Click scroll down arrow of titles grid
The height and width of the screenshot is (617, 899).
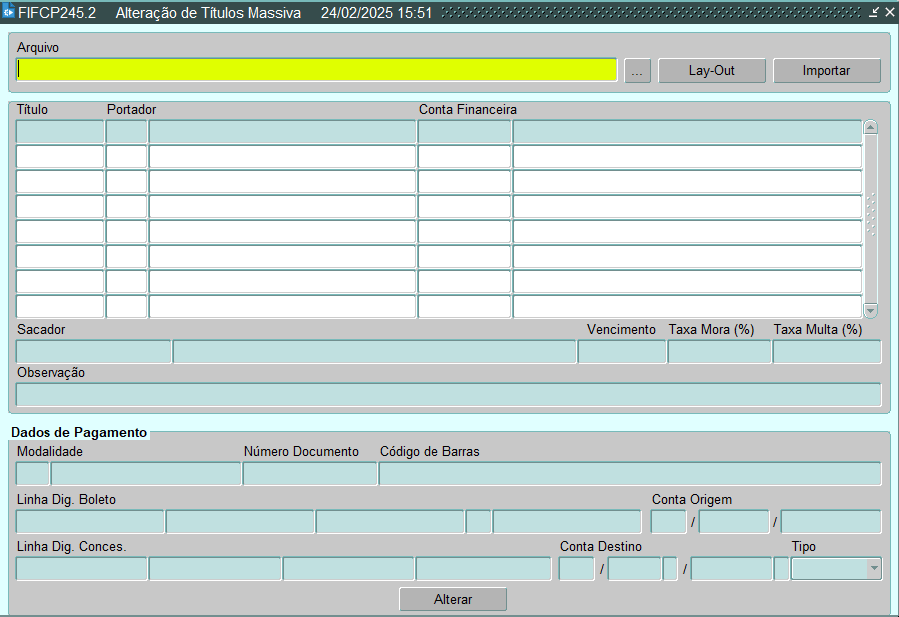click(870, 311)
